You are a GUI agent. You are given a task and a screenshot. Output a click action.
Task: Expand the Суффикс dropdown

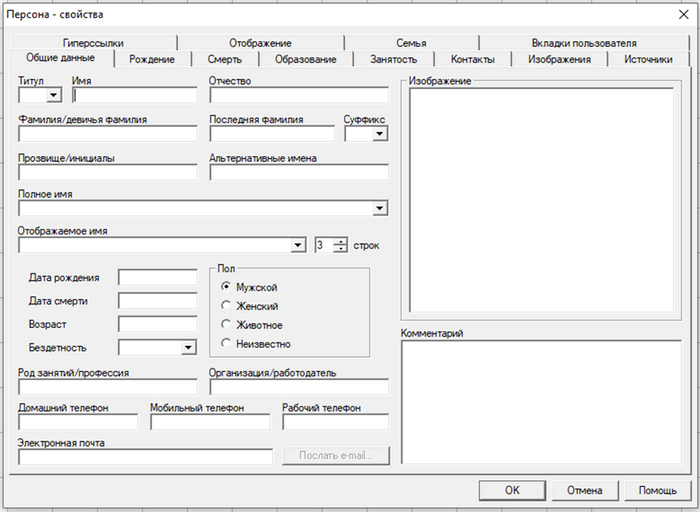point(380,133)
